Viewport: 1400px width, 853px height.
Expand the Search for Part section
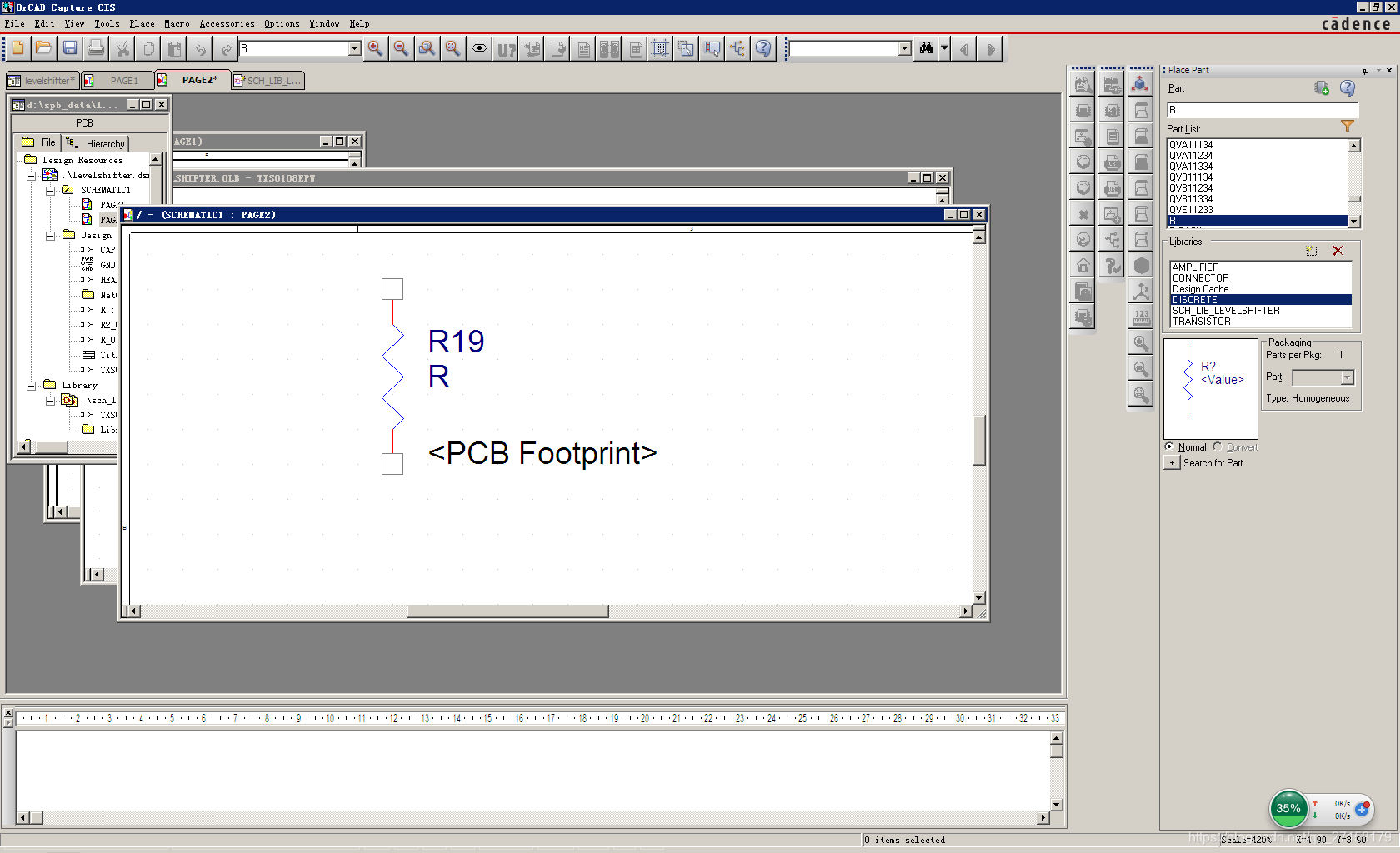[x=1172, y=463]
